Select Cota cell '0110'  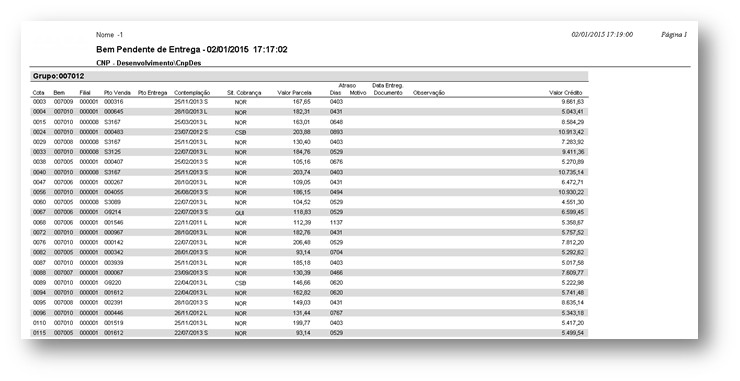coord(39,323)
